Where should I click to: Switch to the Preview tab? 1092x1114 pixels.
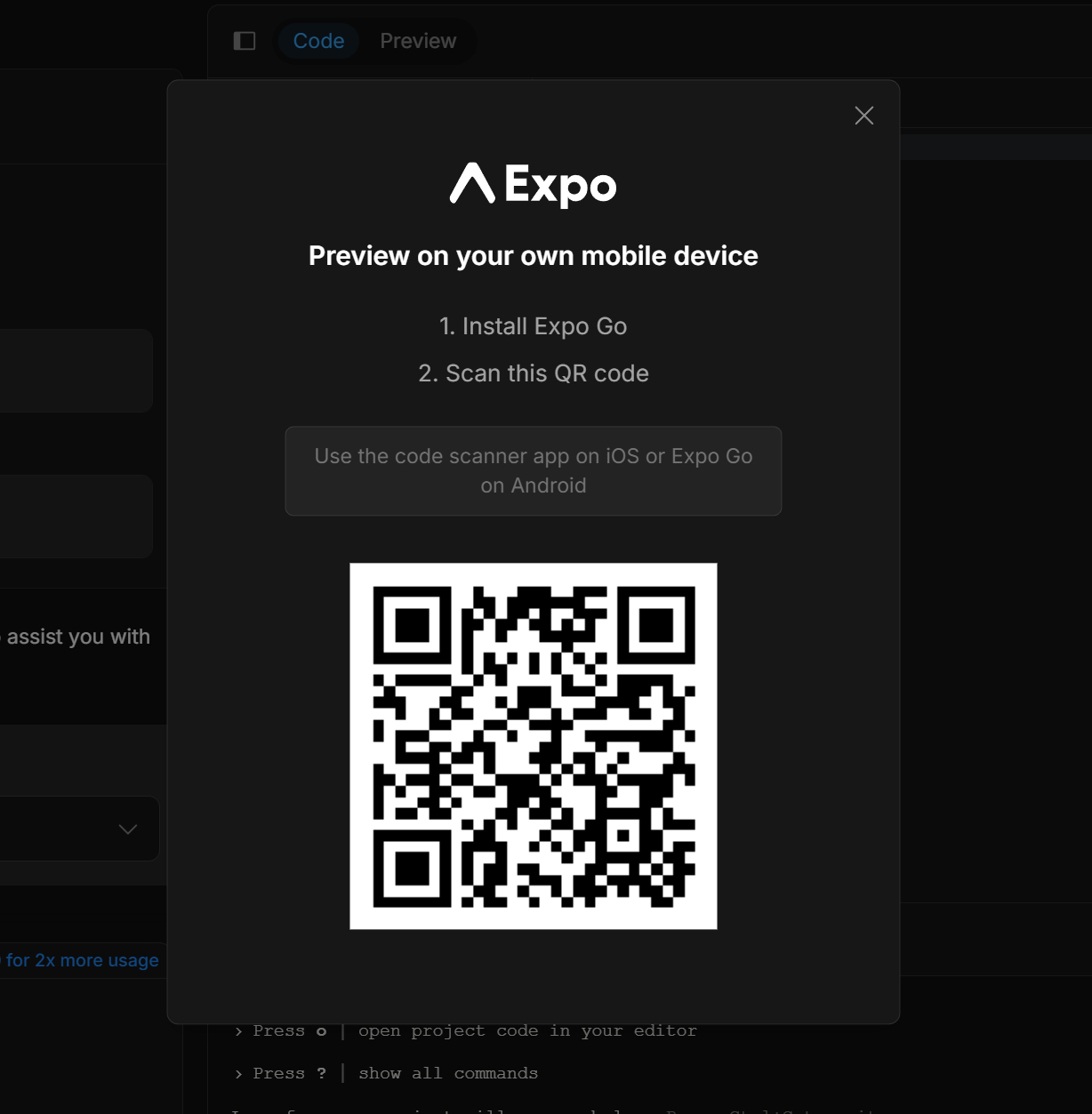418,41
